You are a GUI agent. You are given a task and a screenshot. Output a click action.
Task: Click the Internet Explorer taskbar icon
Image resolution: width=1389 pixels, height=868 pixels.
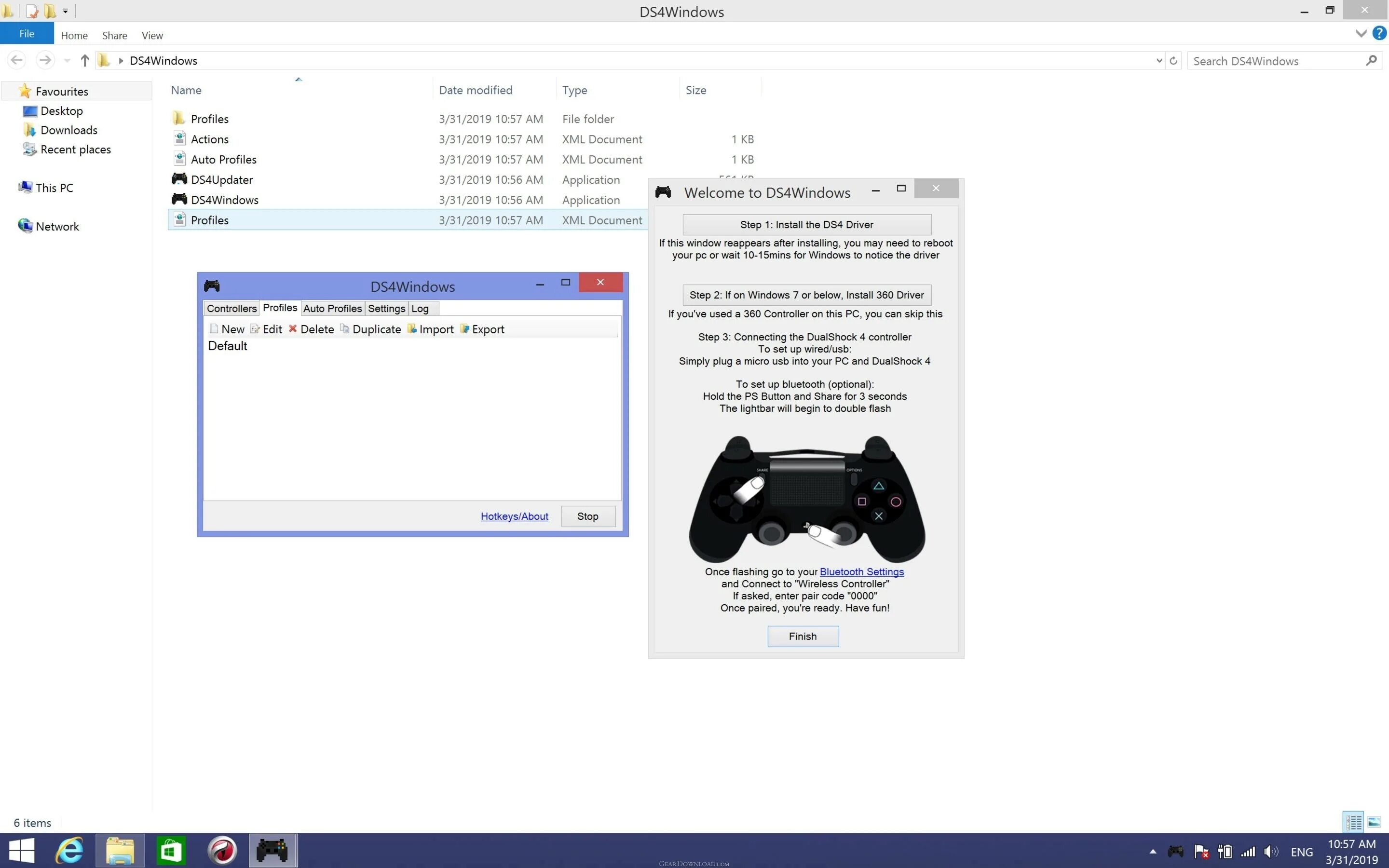tap(69, 850)
